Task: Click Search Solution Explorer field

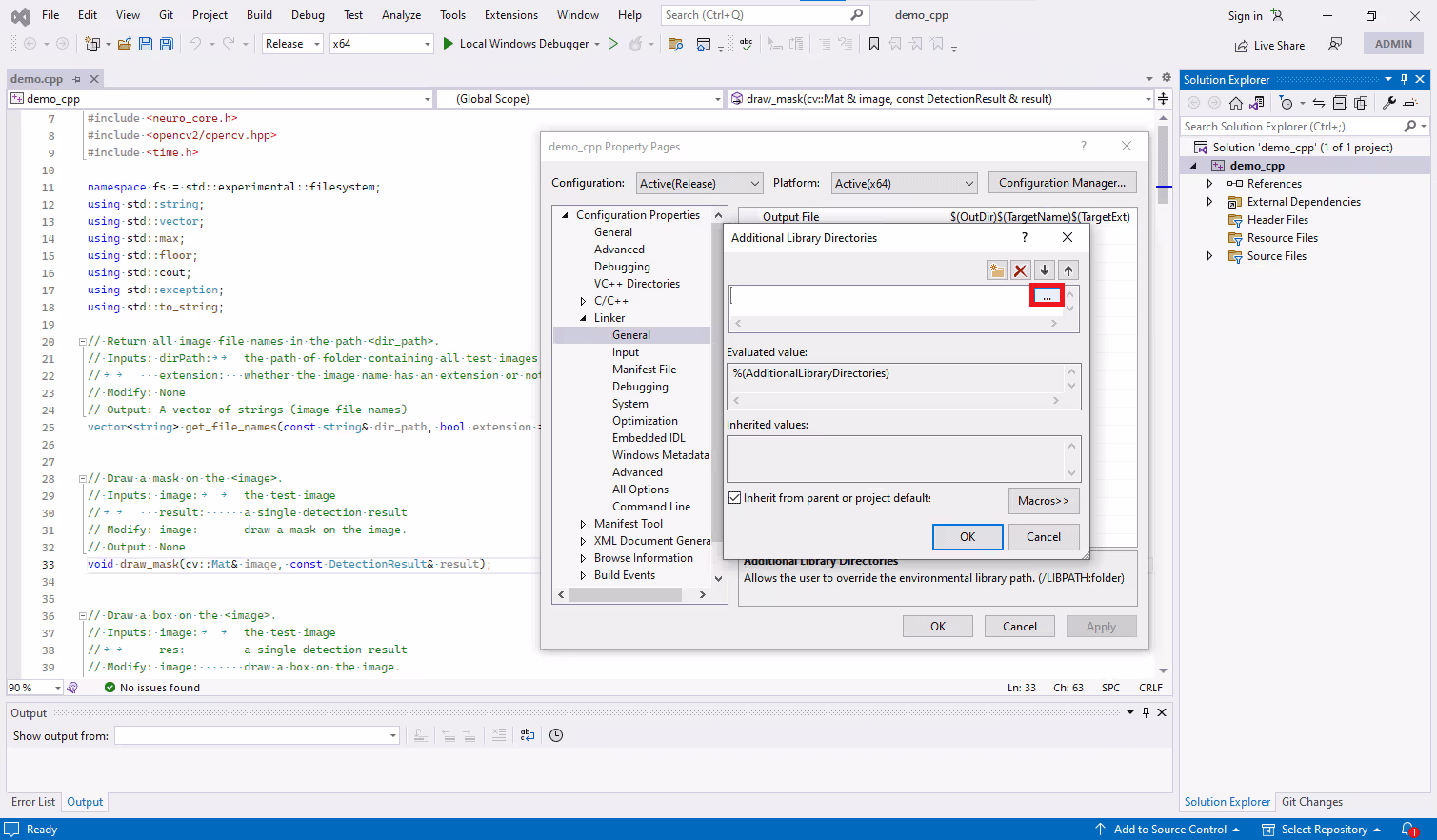Action: (1305, 127)
